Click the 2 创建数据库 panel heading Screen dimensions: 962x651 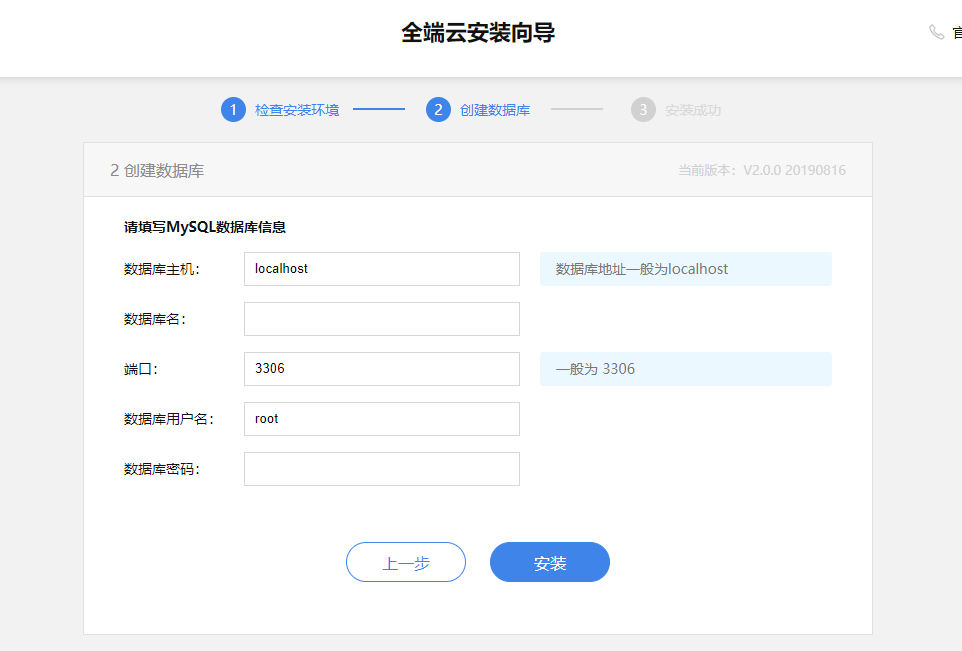[157, 171]
